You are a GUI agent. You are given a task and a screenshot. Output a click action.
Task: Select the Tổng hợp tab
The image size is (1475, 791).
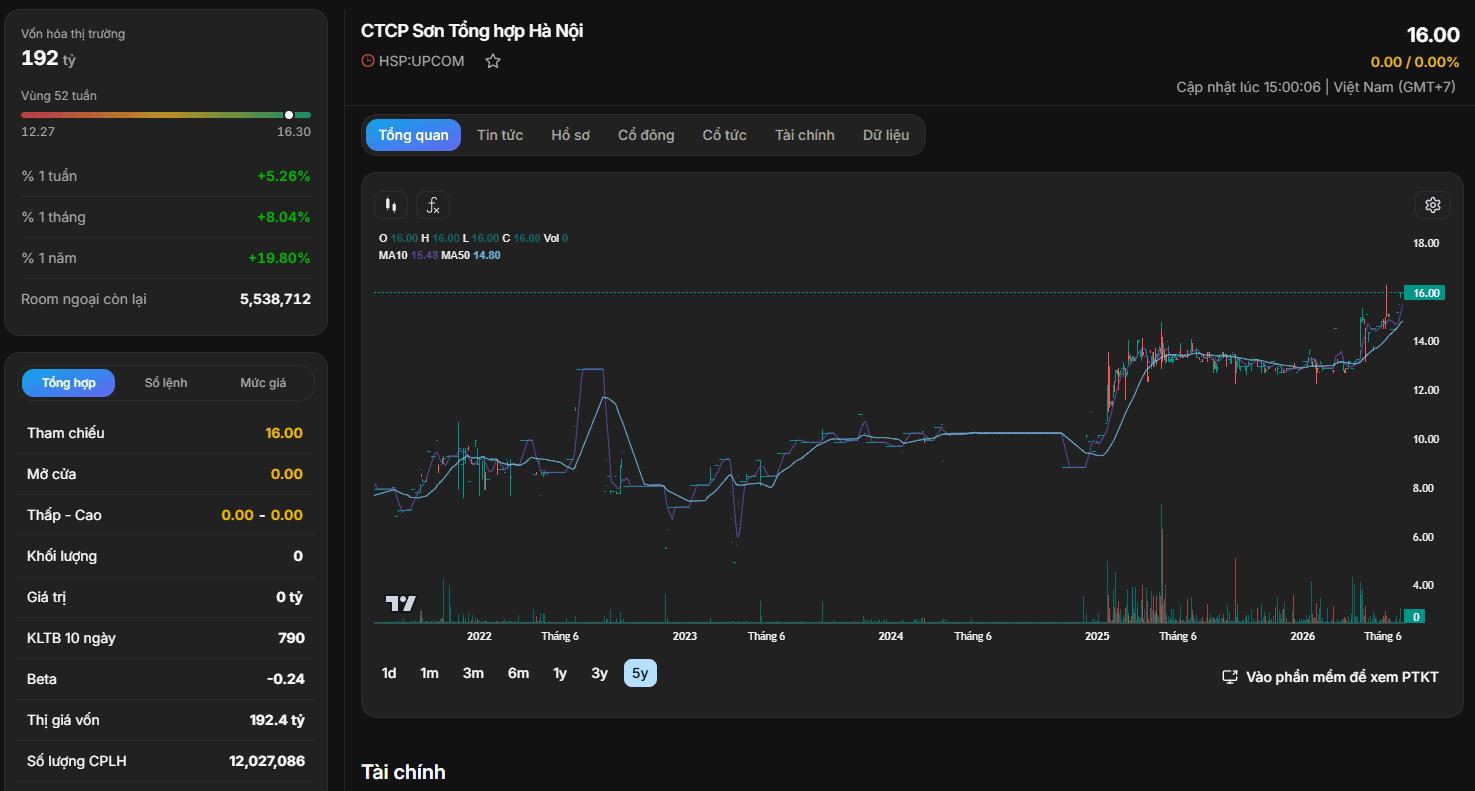pos(69,383)
